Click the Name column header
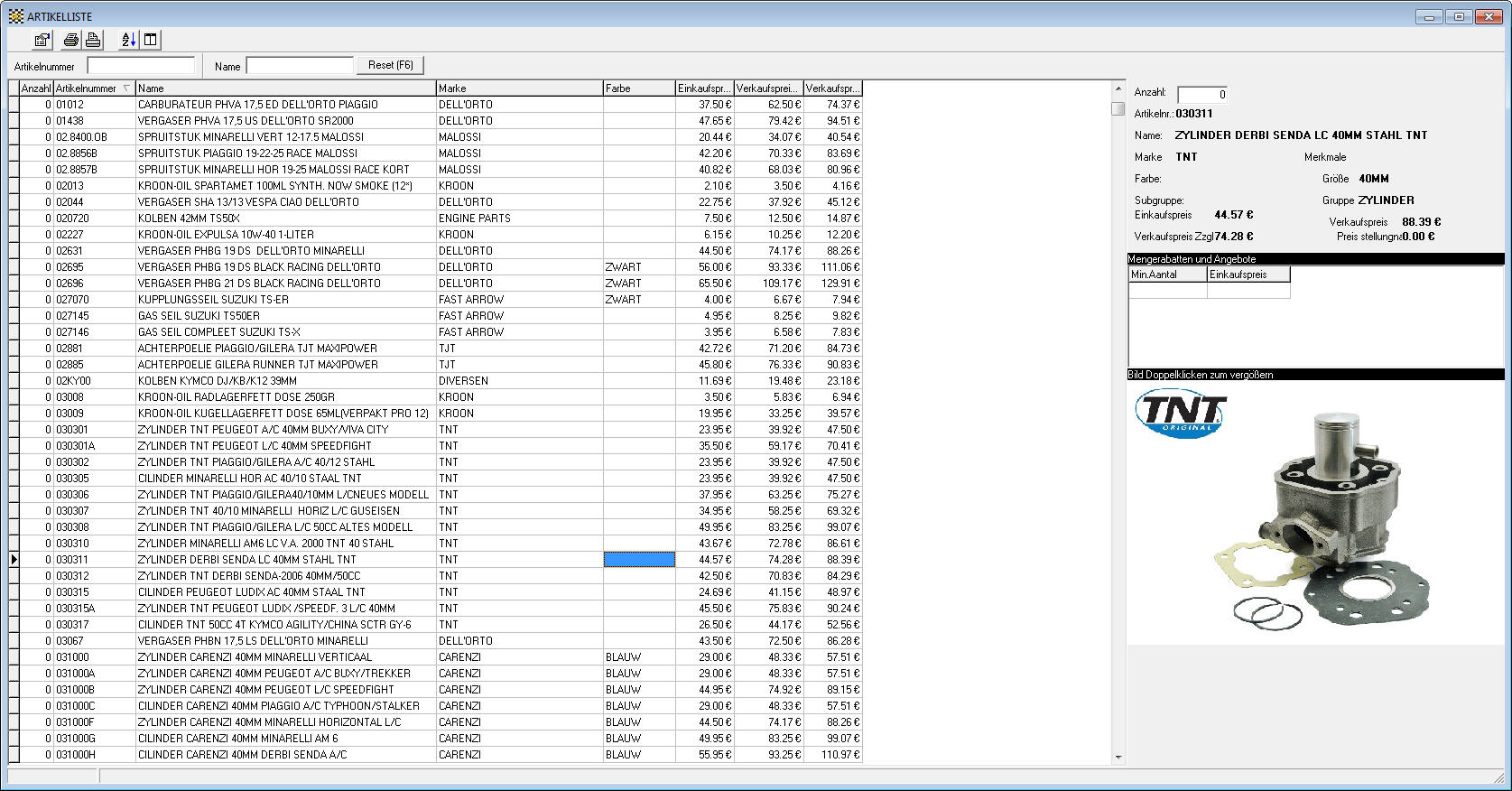The height and width of the screenshot is (791, 1512). 285,88
